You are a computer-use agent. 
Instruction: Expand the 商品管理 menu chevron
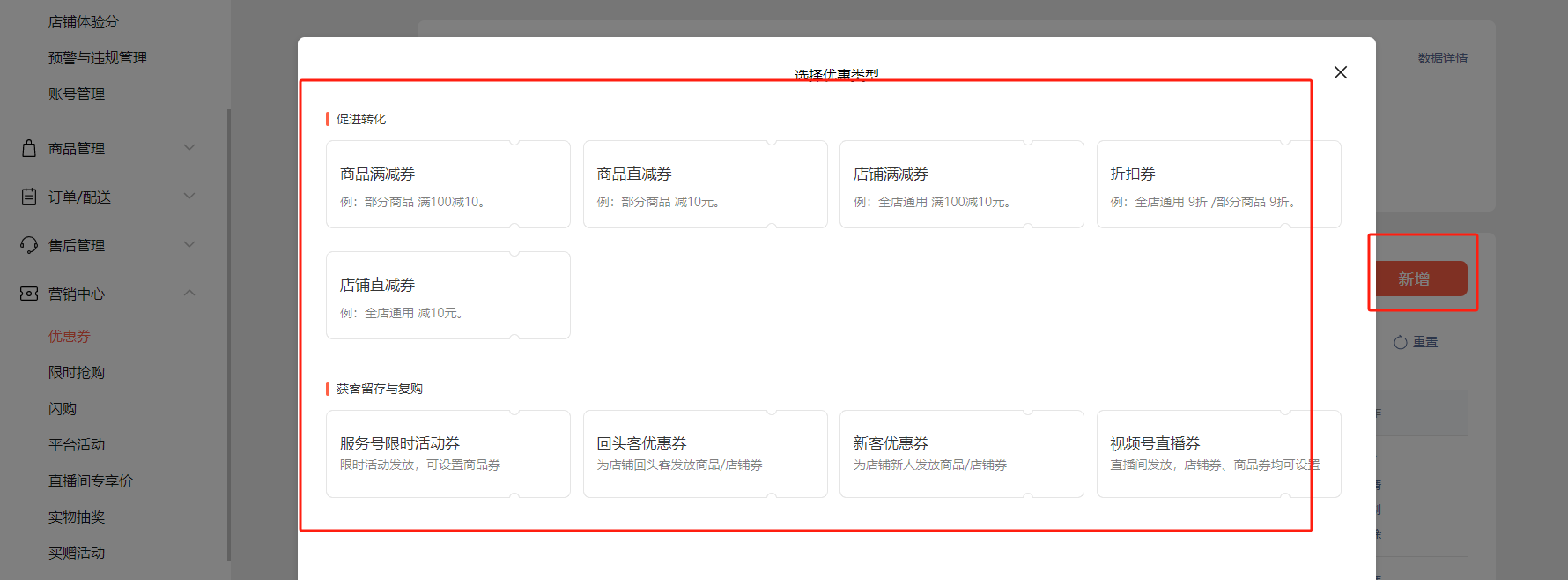tap(189, 147)
